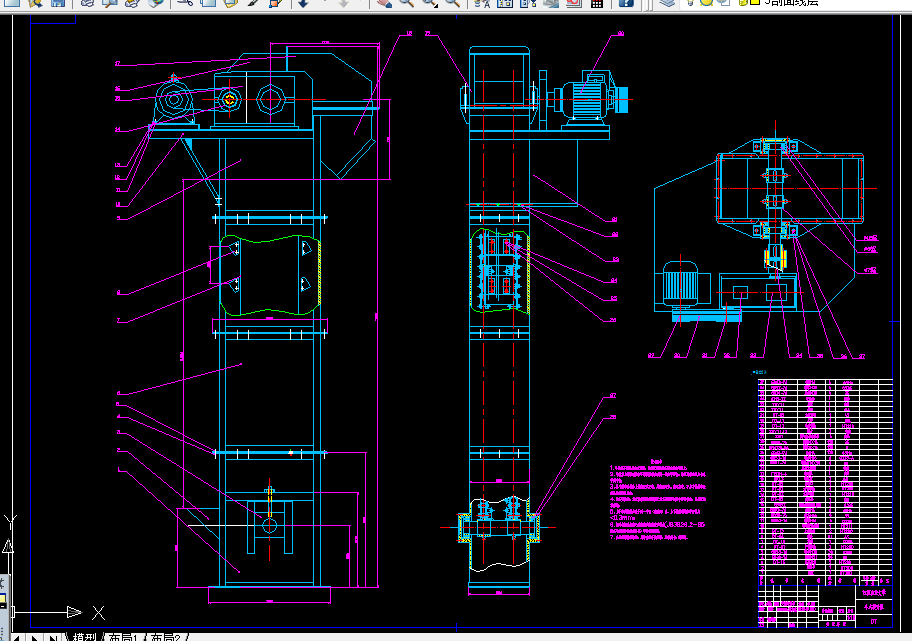Activate the Match Properties brush icon

point(253,3)
